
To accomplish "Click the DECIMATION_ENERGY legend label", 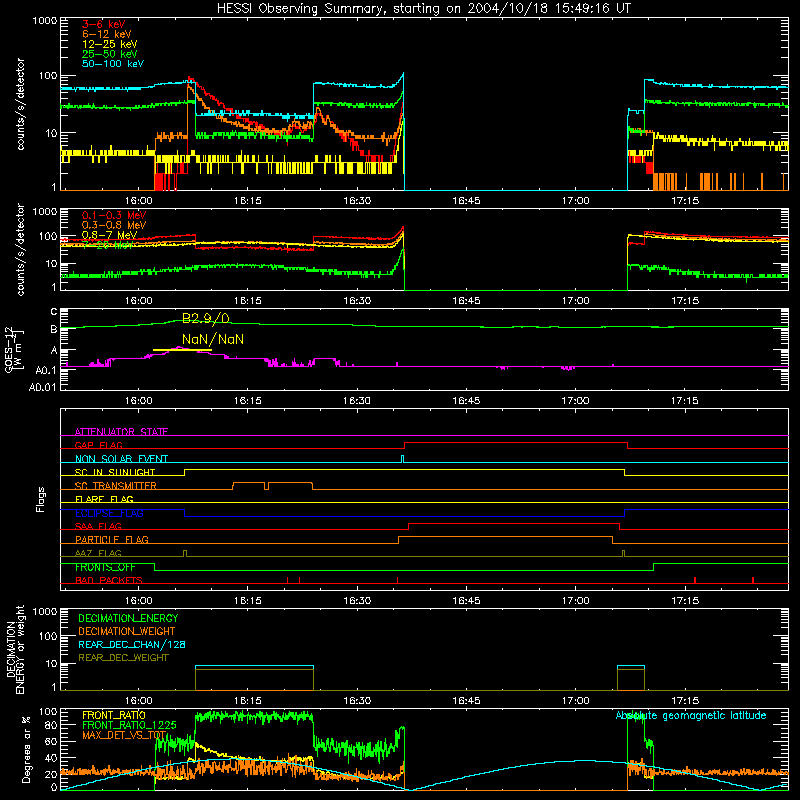I will [128, 618].
